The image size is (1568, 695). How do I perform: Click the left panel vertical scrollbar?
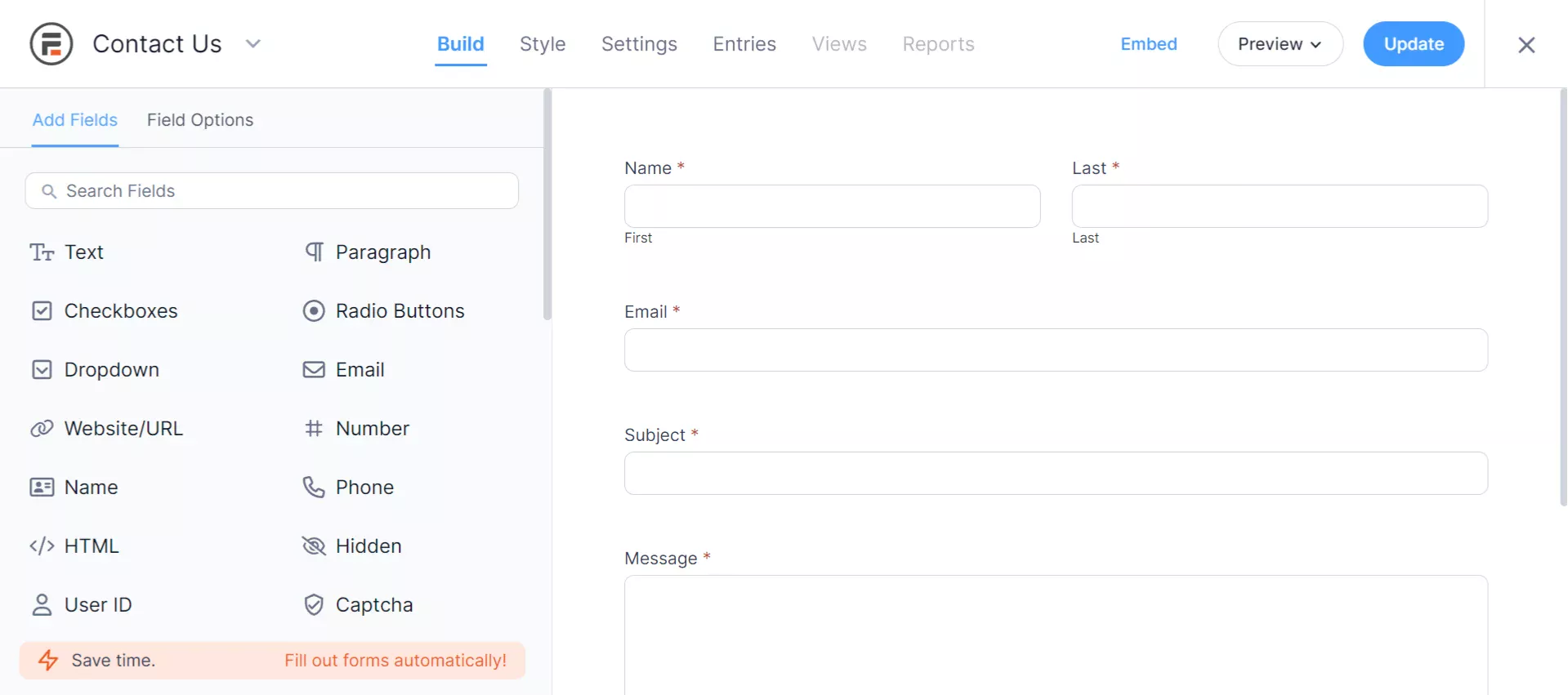[547, 204]
